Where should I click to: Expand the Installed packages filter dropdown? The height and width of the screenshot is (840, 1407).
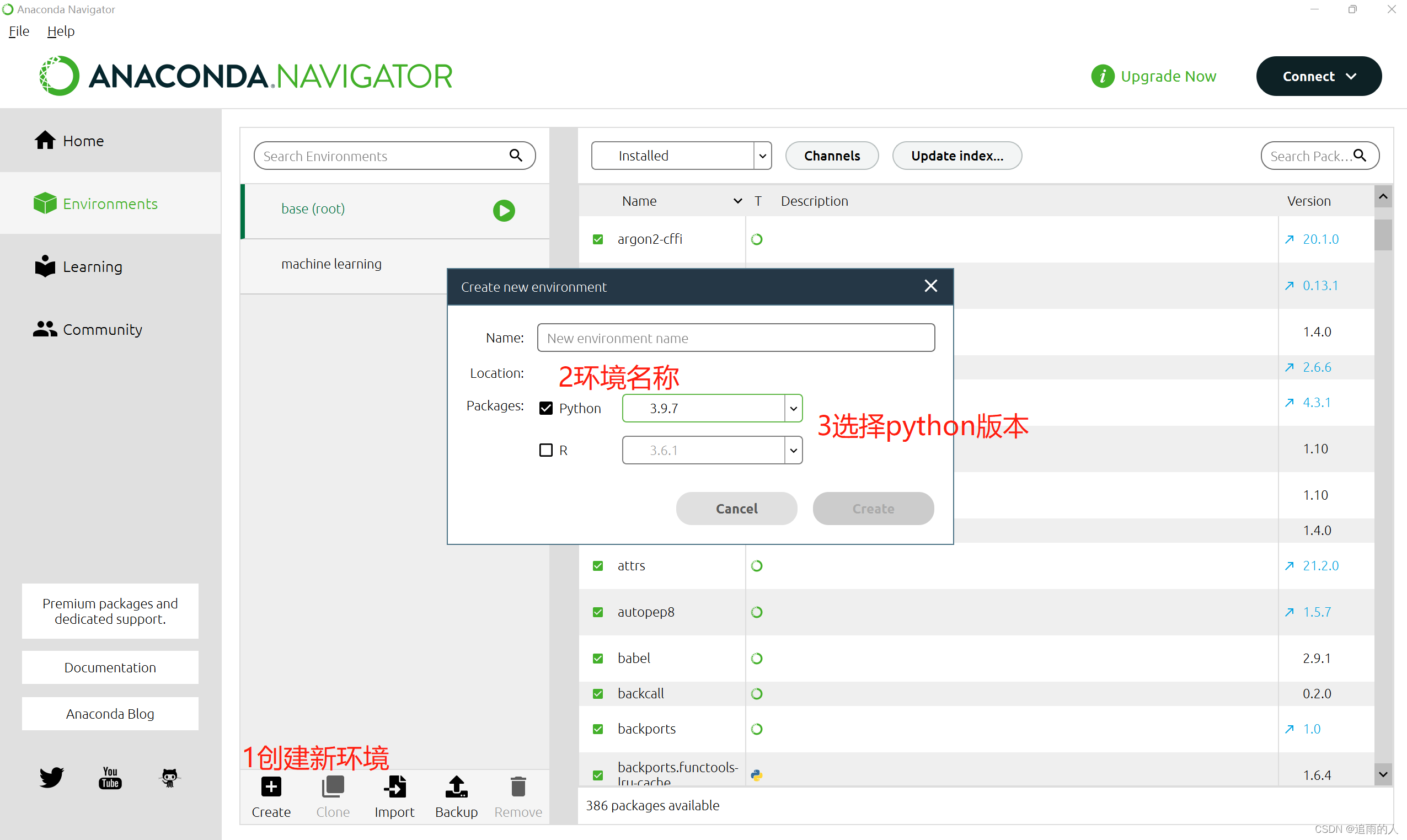pyautogui.click(x=762, y=156)
